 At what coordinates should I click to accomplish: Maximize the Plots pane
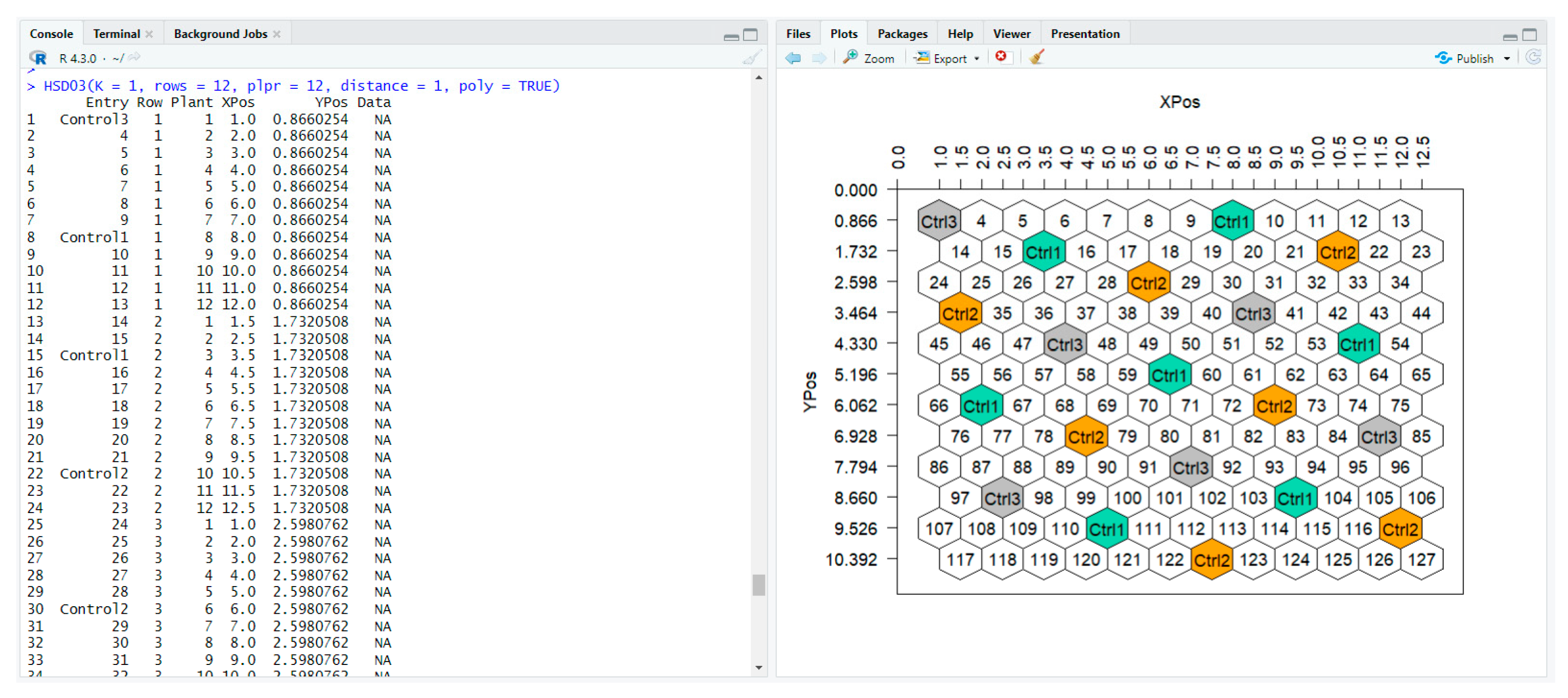pos(1530,36)
